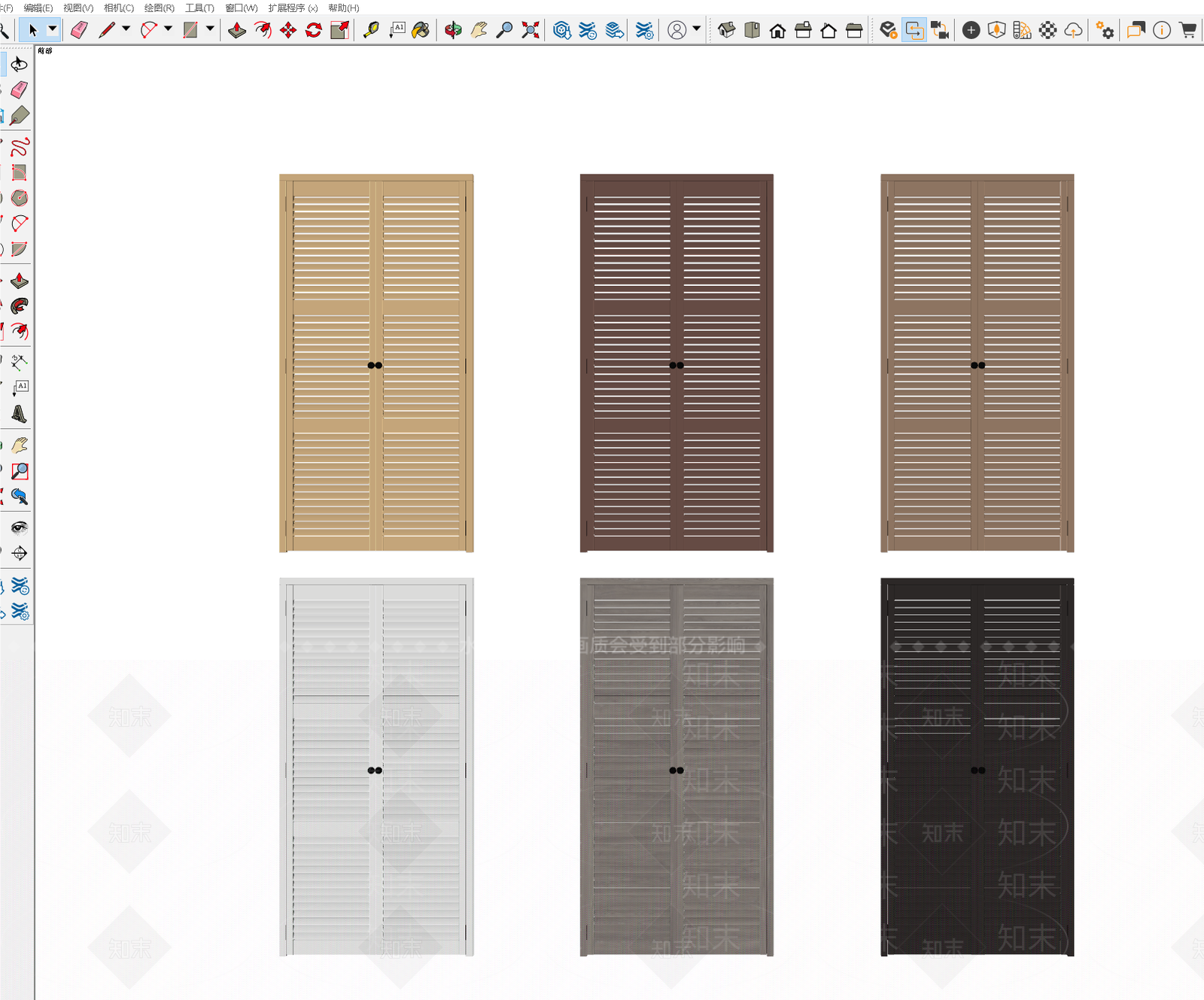Click the cloud upload icon

click(x=1074, y=30)
